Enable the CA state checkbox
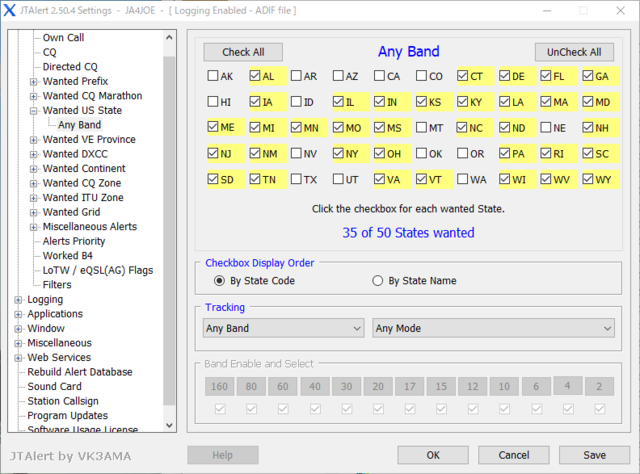This screenshot has width=640, height=474. tap(379, 76)
